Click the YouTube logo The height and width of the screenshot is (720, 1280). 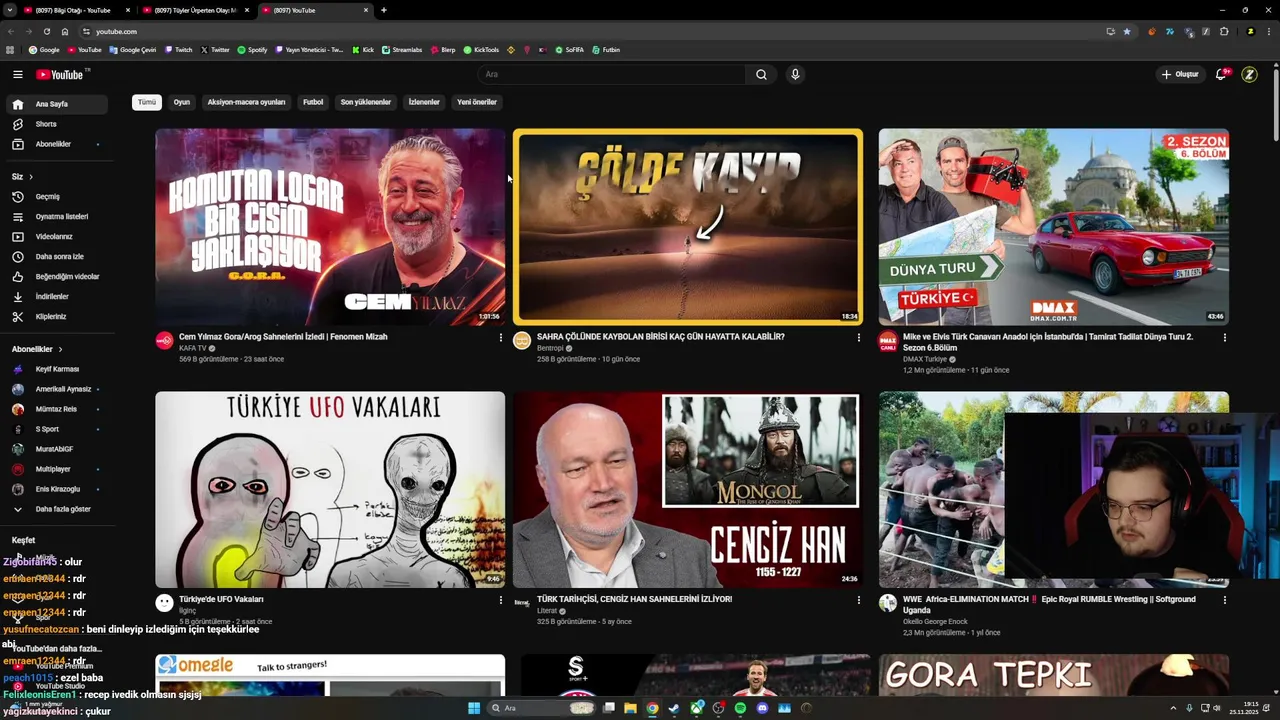62,74
